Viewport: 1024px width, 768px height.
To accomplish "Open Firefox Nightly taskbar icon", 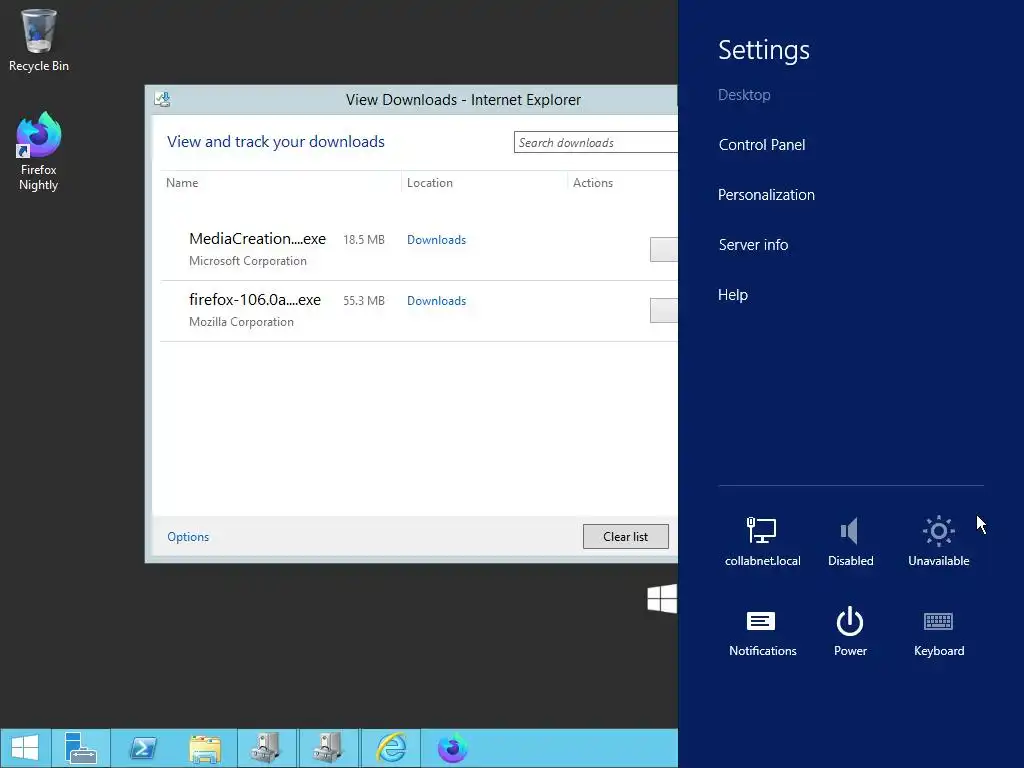I will [x=453, y=748].
